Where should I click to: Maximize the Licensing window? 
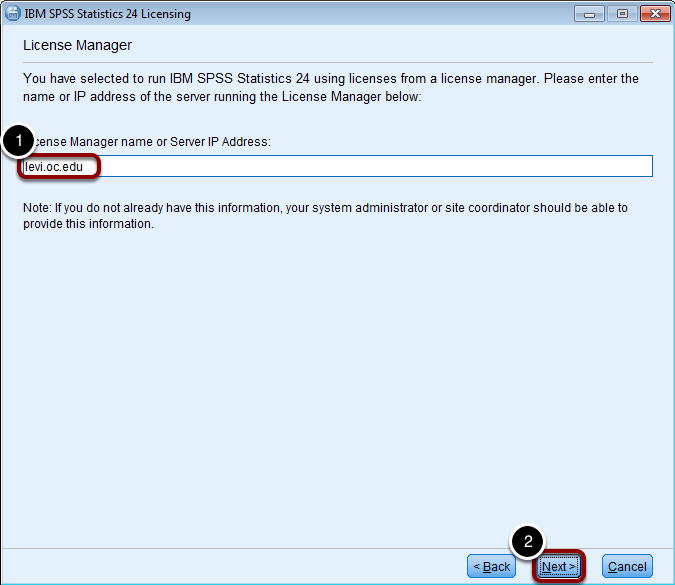[622, 14]
